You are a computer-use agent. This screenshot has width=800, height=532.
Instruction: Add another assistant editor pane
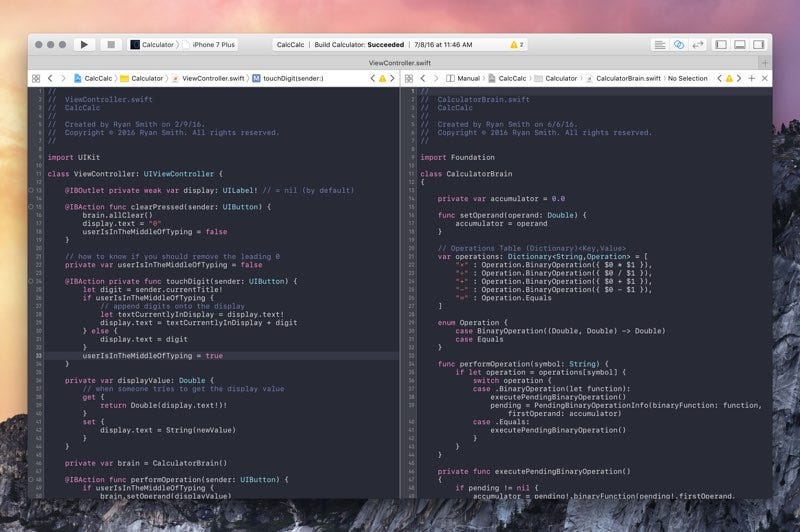coord(752,79)
